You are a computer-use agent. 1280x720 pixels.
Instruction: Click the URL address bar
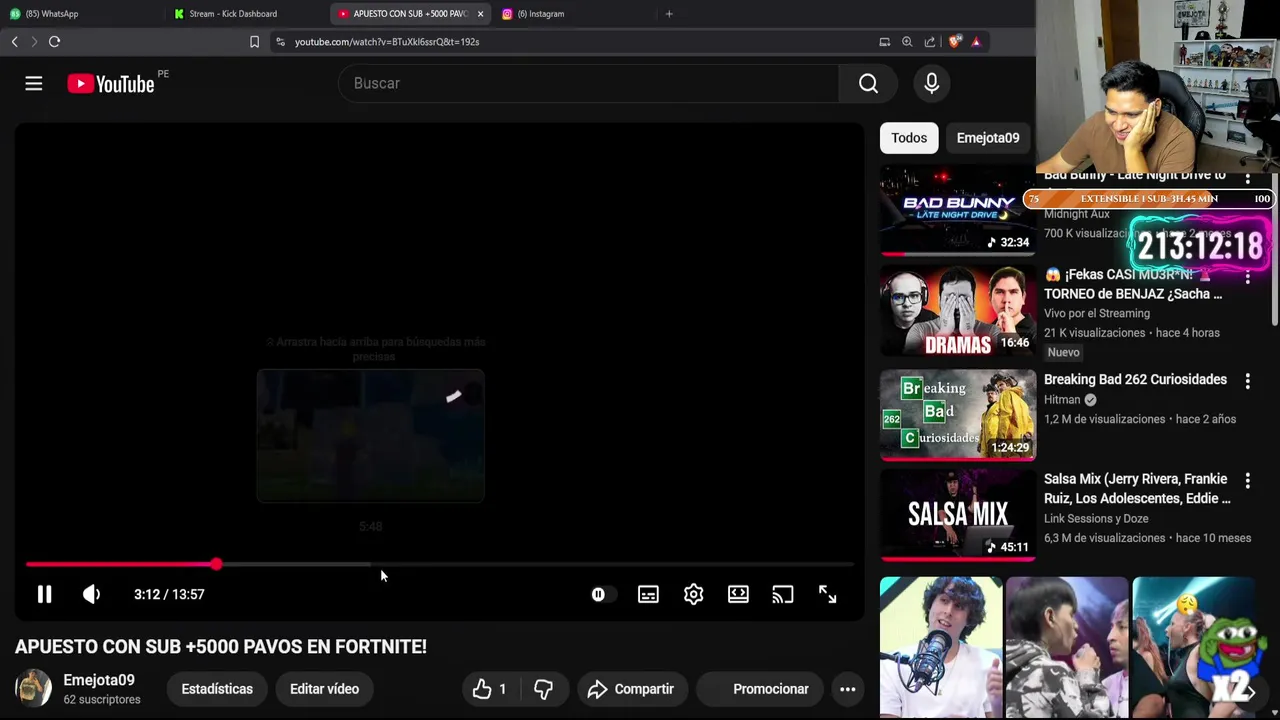[x=570, y=42]
